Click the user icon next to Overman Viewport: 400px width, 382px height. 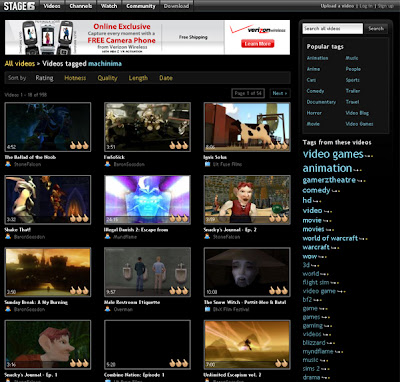[107, 309]
